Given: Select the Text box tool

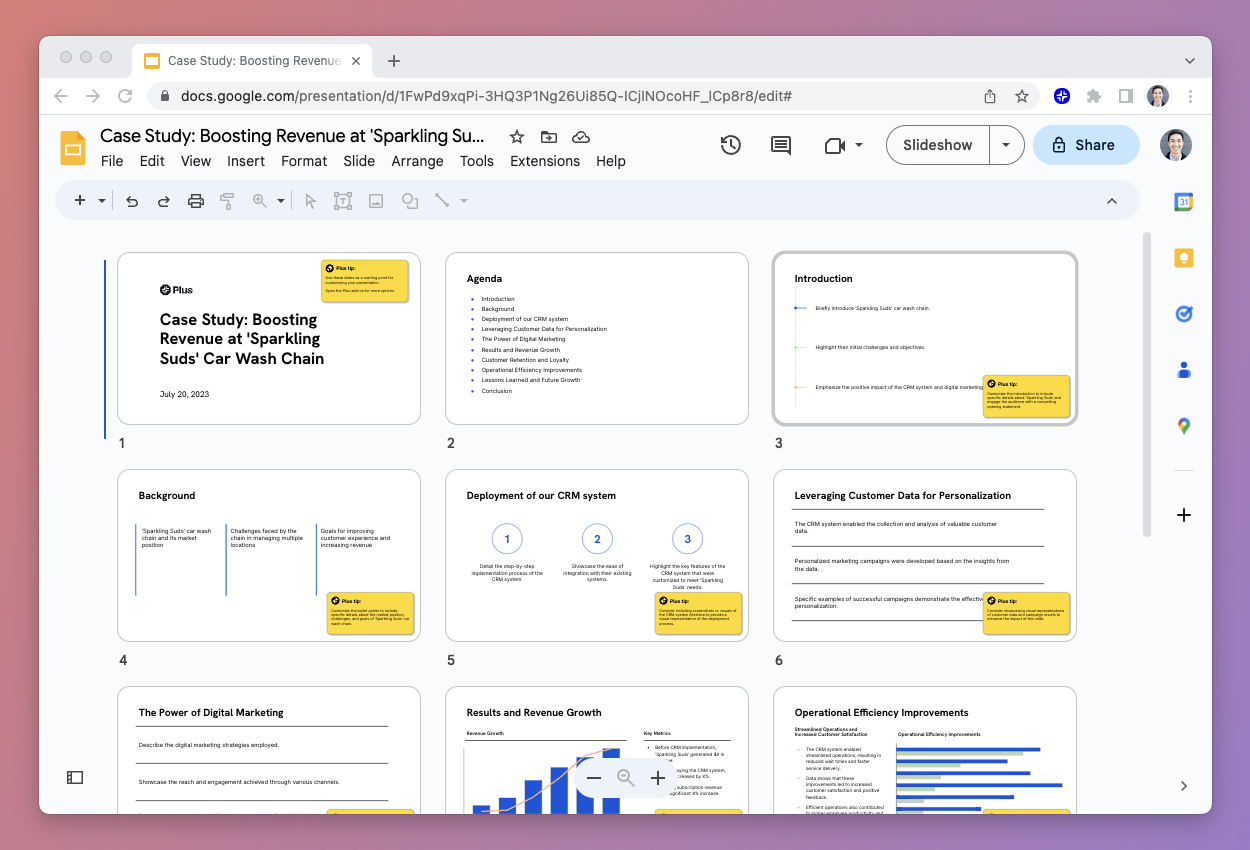Looking at the screenshot, I should coord(343,200).
